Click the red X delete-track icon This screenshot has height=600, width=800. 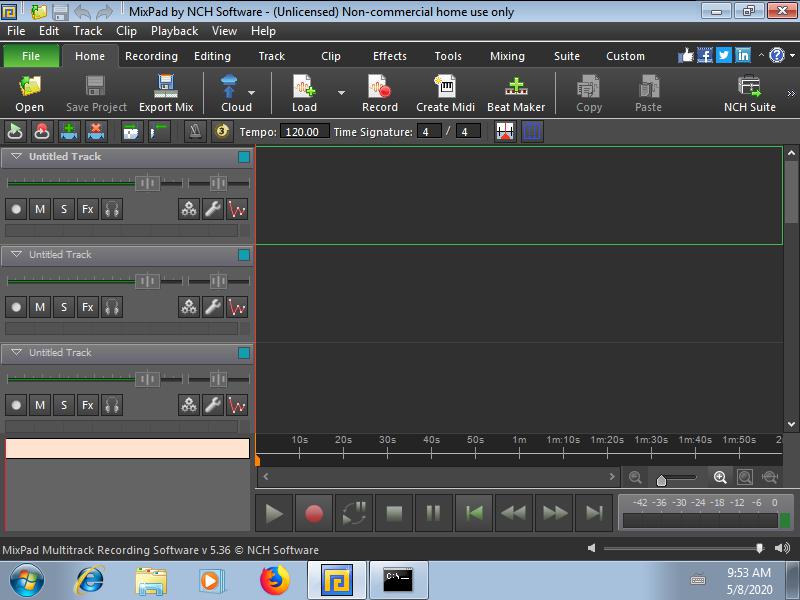[95, 132]
